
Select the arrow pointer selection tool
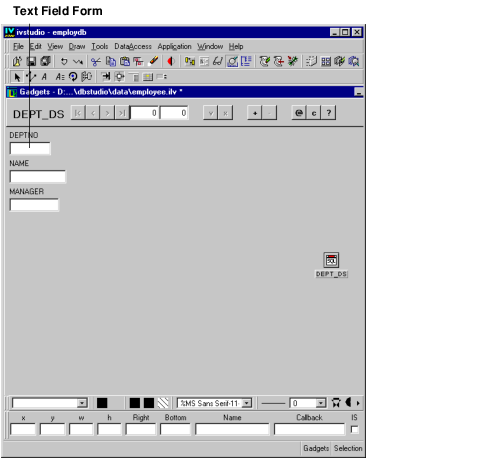pos(17,77)
